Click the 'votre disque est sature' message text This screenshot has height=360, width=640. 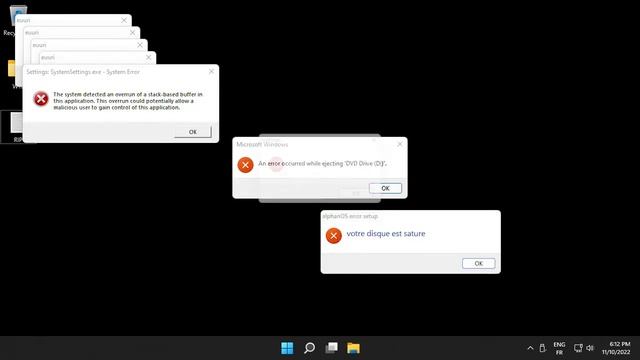pyautogui.click(x=386, y=233)
